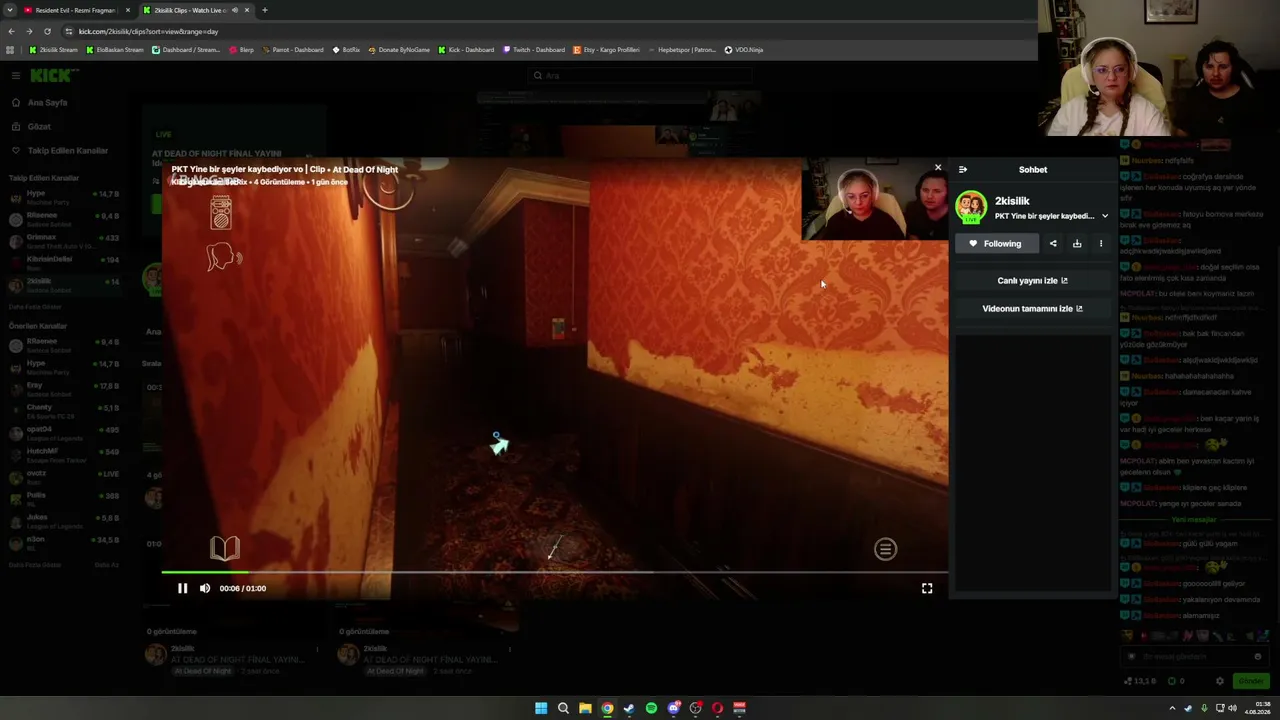Open Windows taskbar search
The width and height of the screenshot is (1280, 720).
(563, 708)
